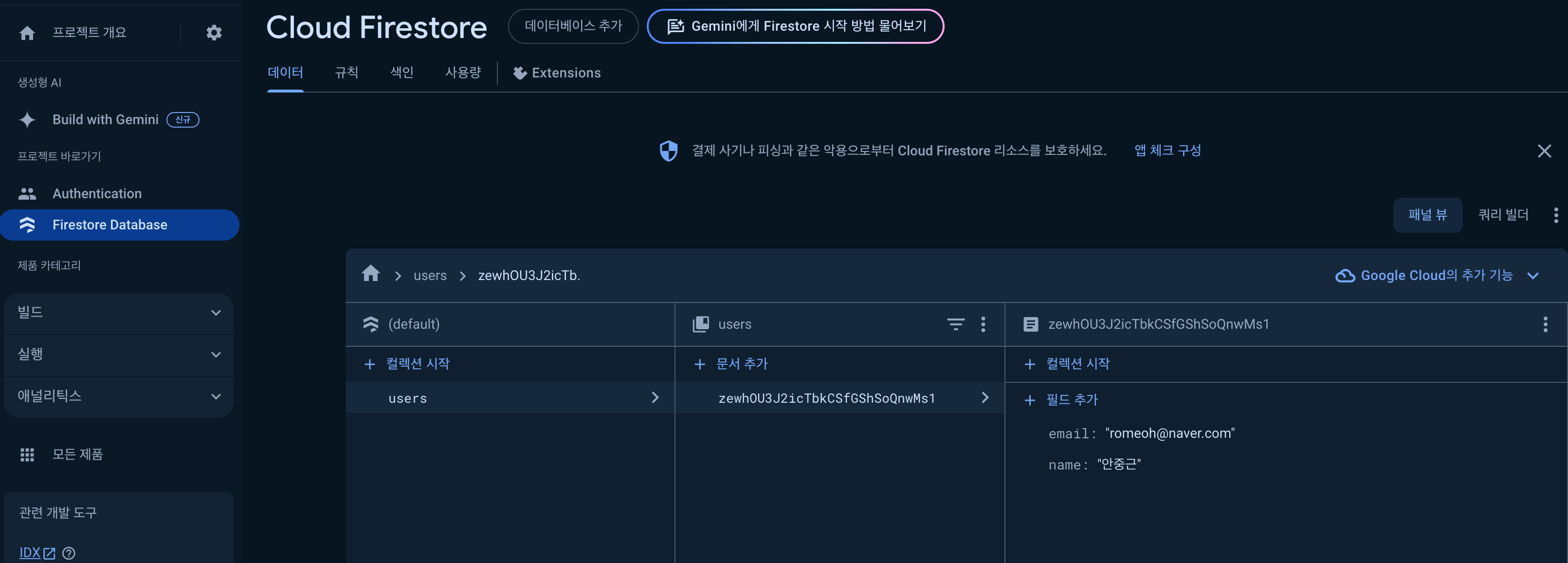Expand the 실행 category section
Image resolution: width=1568 pixels, height=563 pixels.
coord(119,355)
